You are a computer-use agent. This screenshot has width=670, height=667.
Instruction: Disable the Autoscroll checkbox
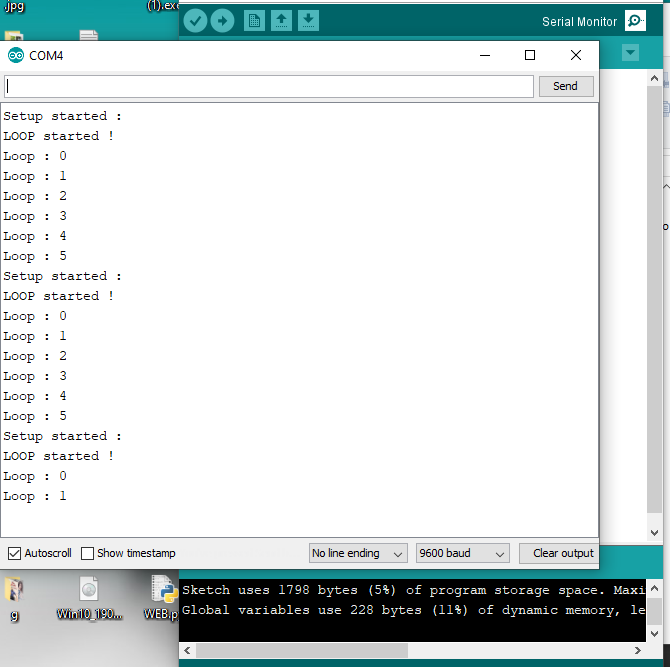(14, 553)
